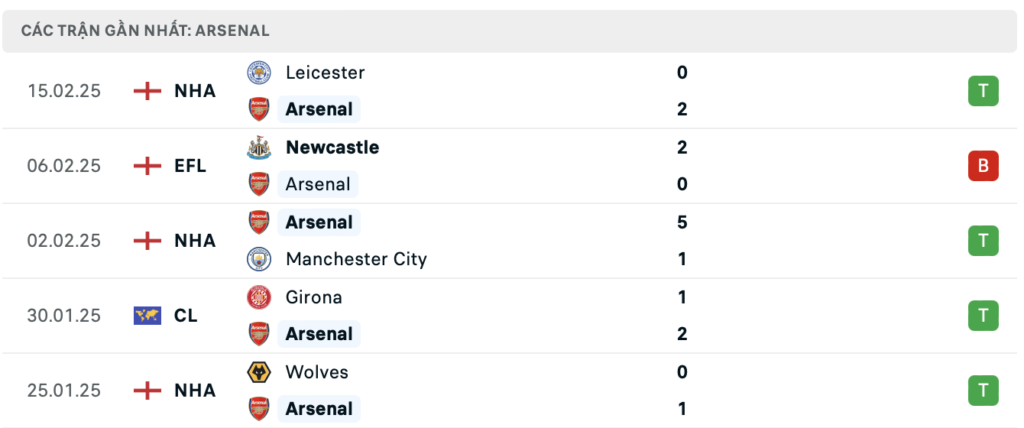Image resolution: width=1024 pixels, height=428 pixels.
Task: Click the Wolves club crest icon
Action: [259, 372]
